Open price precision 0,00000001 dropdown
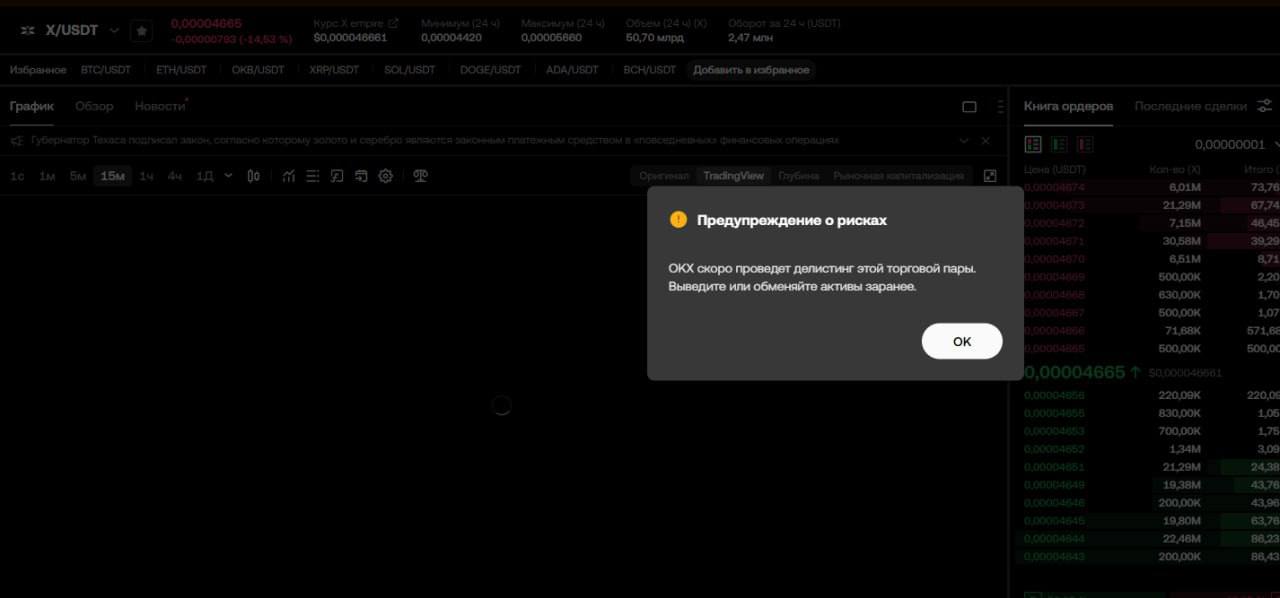1280x598 pixels. (1236, 145)
